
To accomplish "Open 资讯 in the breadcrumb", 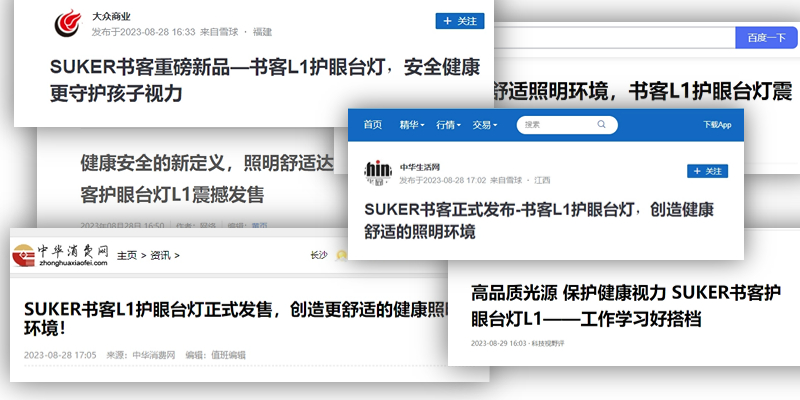I will [160, 256].
